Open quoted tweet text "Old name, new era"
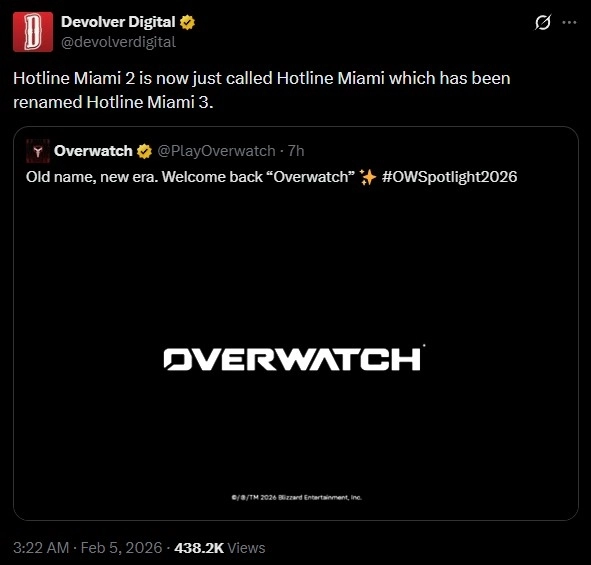591x565 pixels. tap(92, 177)
